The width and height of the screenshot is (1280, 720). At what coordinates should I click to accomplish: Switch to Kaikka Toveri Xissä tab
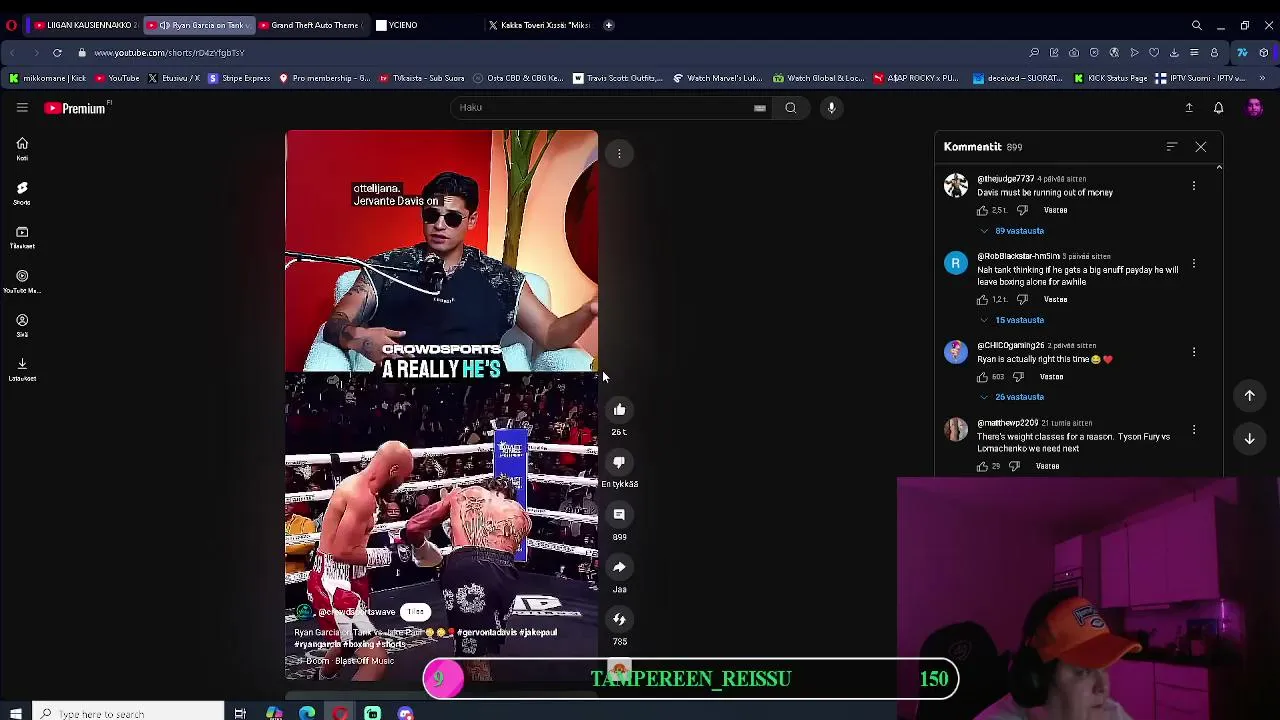click(x=540, y=25)
